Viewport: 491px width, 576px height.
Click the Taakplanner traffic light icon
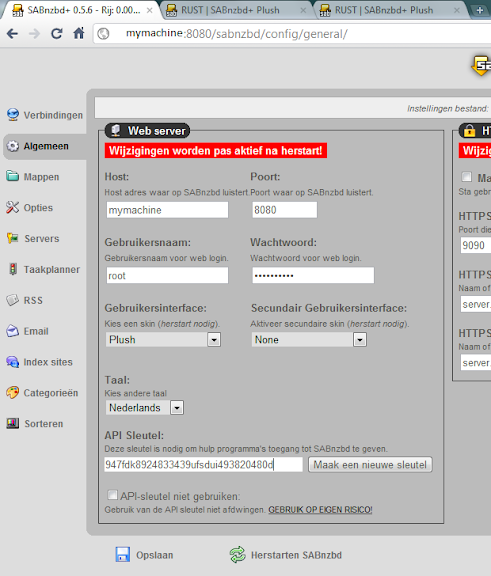13,269
